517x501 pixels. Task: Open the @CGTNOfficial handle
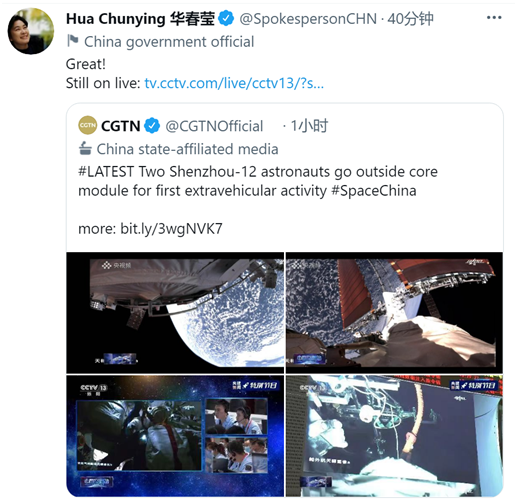point(214,126)
